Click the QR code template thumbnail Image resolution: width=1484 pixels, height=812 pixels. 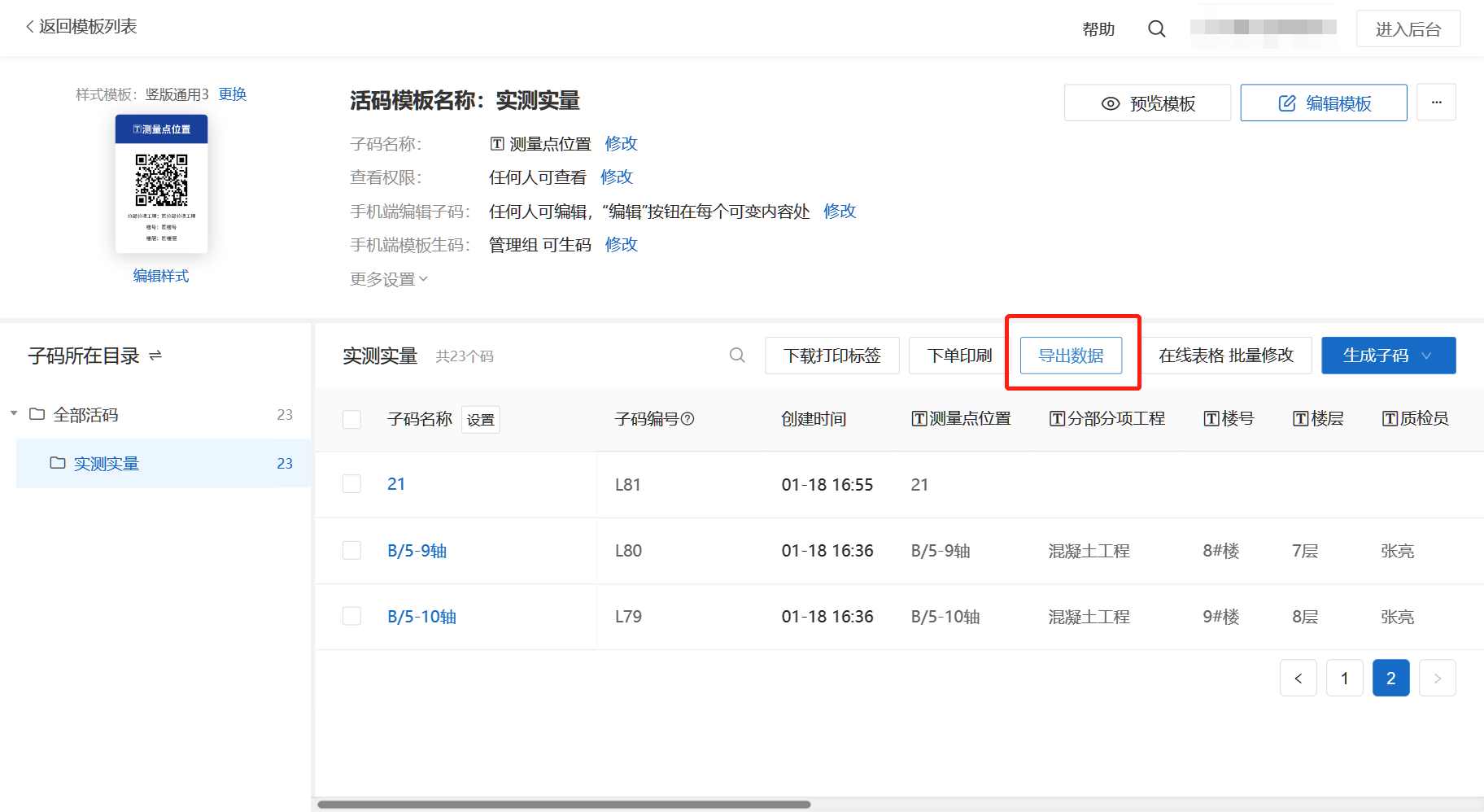point(161,184)
